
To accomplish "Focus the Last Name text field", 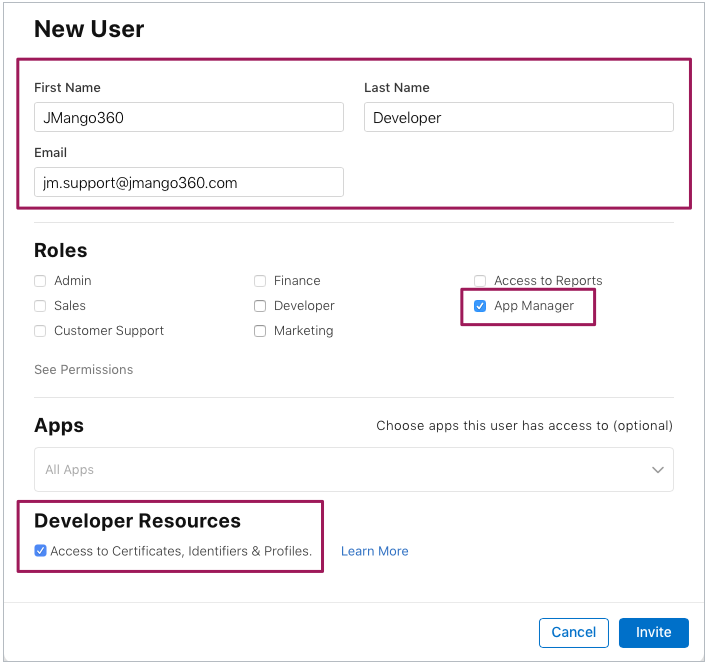I will coord(518,118).
